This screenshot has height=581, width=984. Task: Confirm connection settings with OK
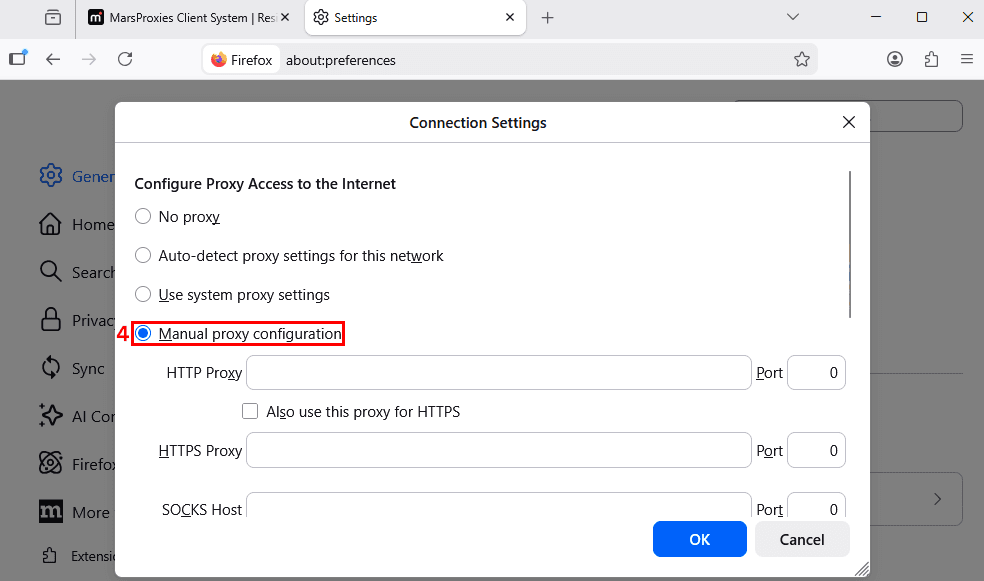click(x=700, y=539)
